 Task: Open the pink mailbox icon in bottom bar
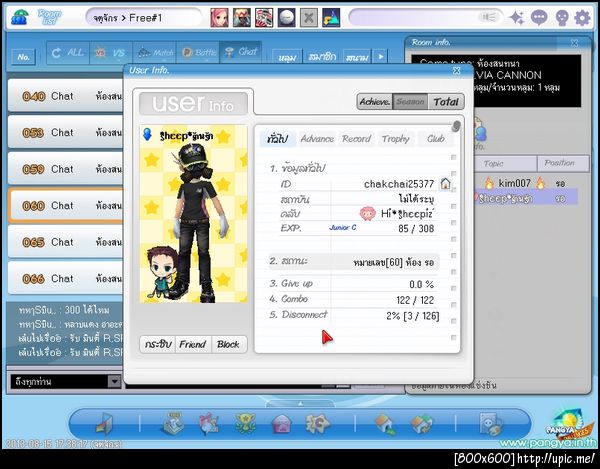click(282, 425)
